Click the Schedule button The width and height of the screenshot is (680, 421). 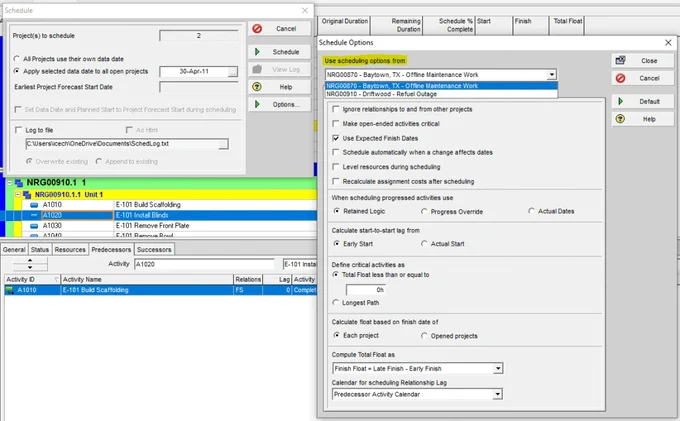[280, 52]
